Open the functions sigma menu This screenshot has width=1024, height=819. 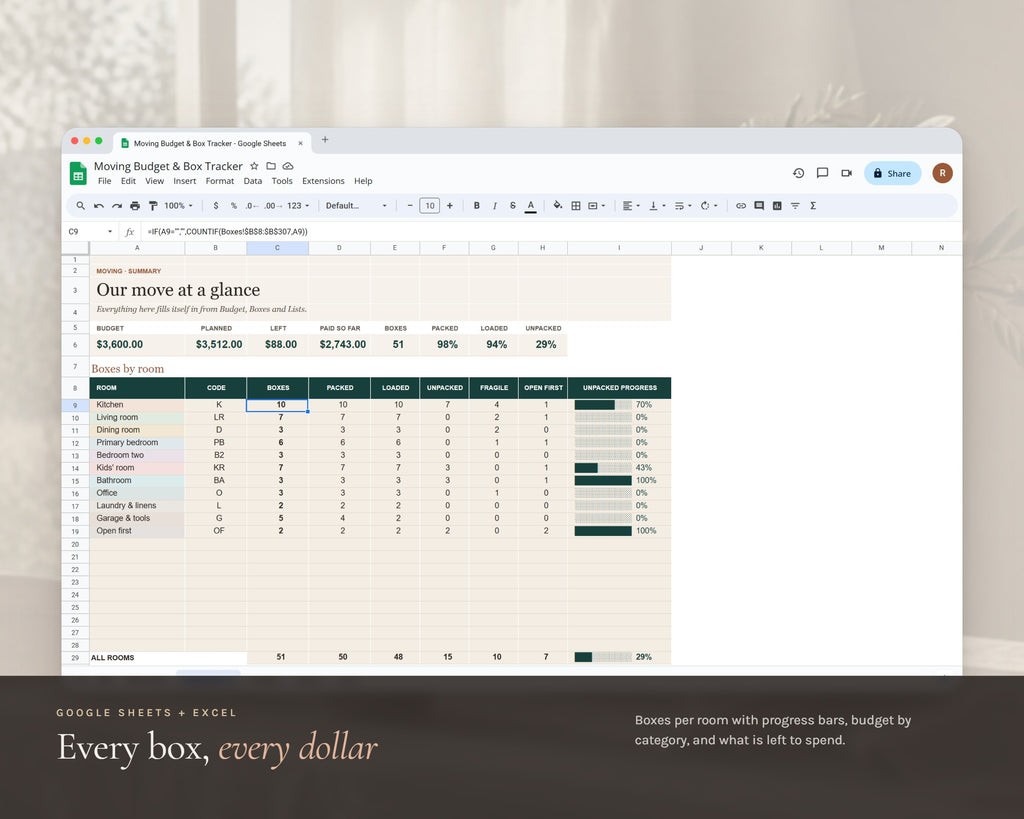pyautogui.click(x=813, y=206)
